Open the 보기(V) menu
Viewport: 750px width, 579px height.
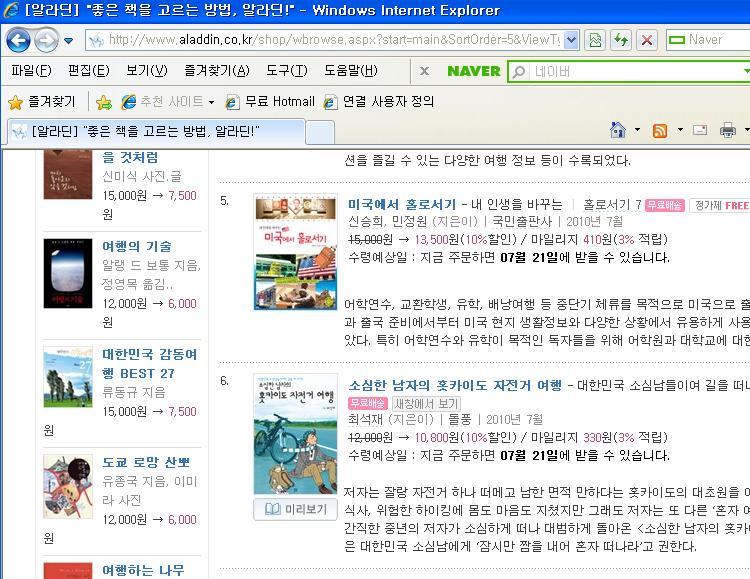click(x=146, y=71)
